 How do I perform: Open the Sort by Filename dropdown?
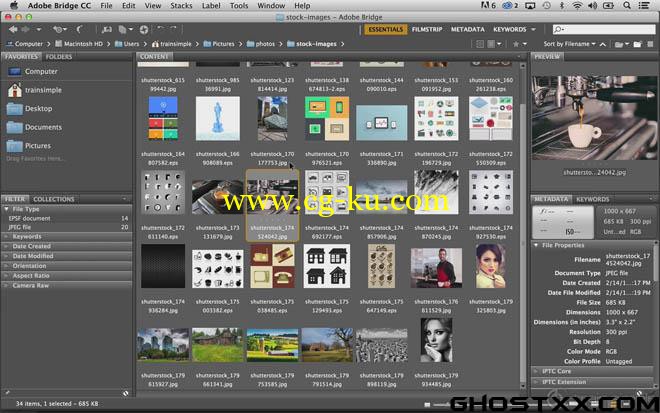[x=569, y=44]
